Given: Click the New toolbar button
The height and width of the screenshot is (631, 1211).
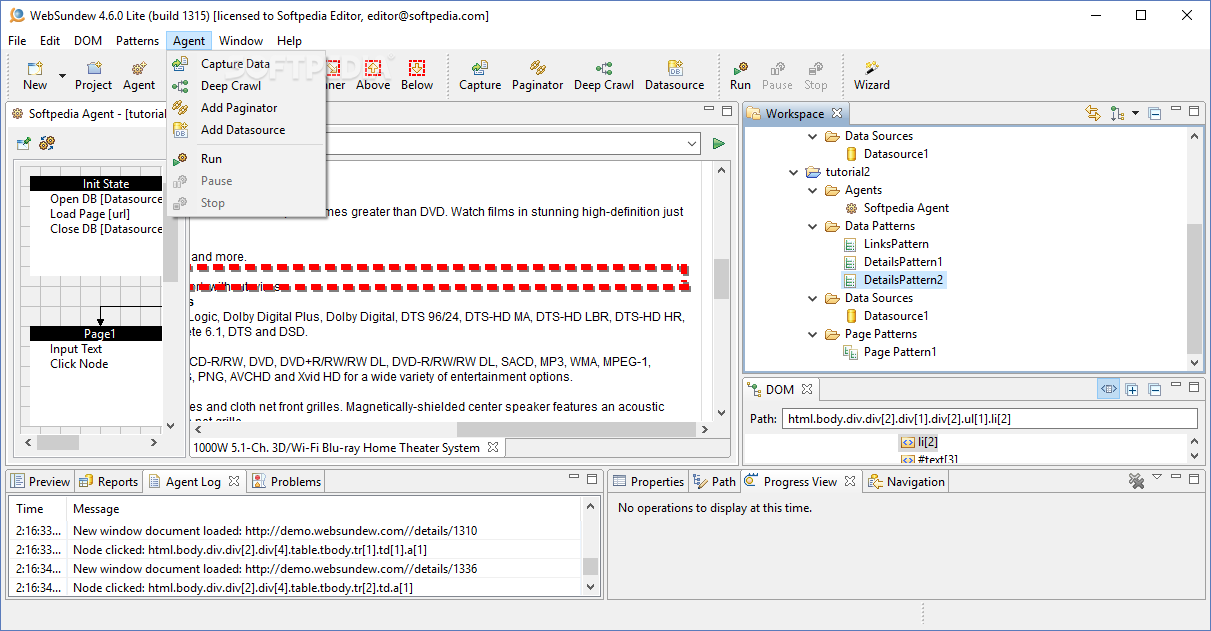Looking at the screenshot, I should coord(35,76).
